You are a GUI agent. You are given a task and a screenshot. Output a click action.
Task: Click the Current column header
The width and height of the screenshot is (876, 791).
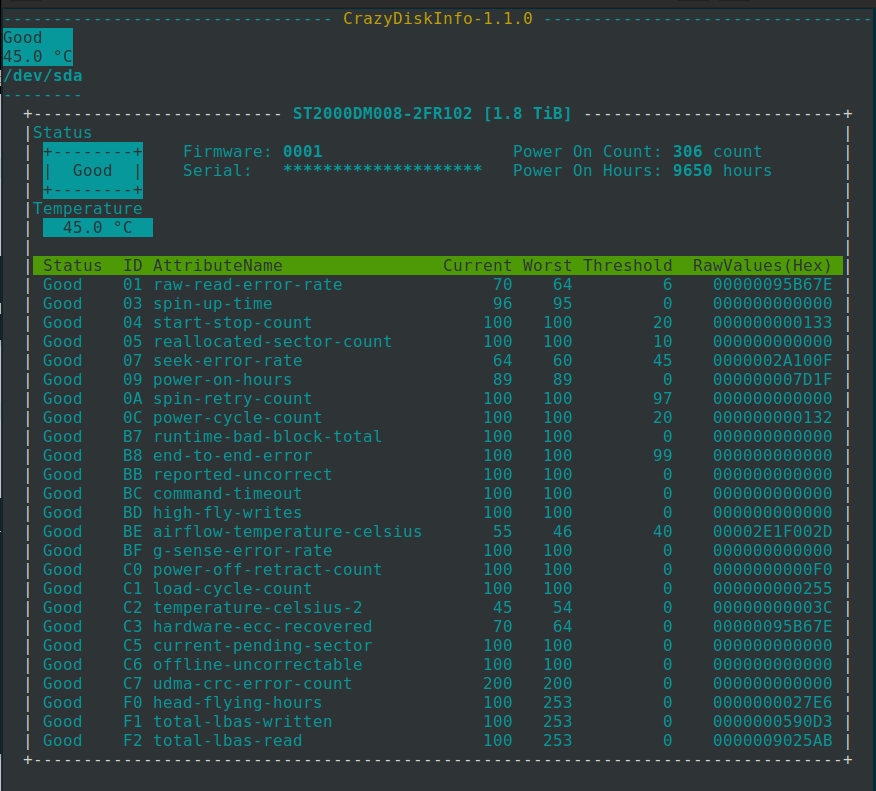point(477,265)
